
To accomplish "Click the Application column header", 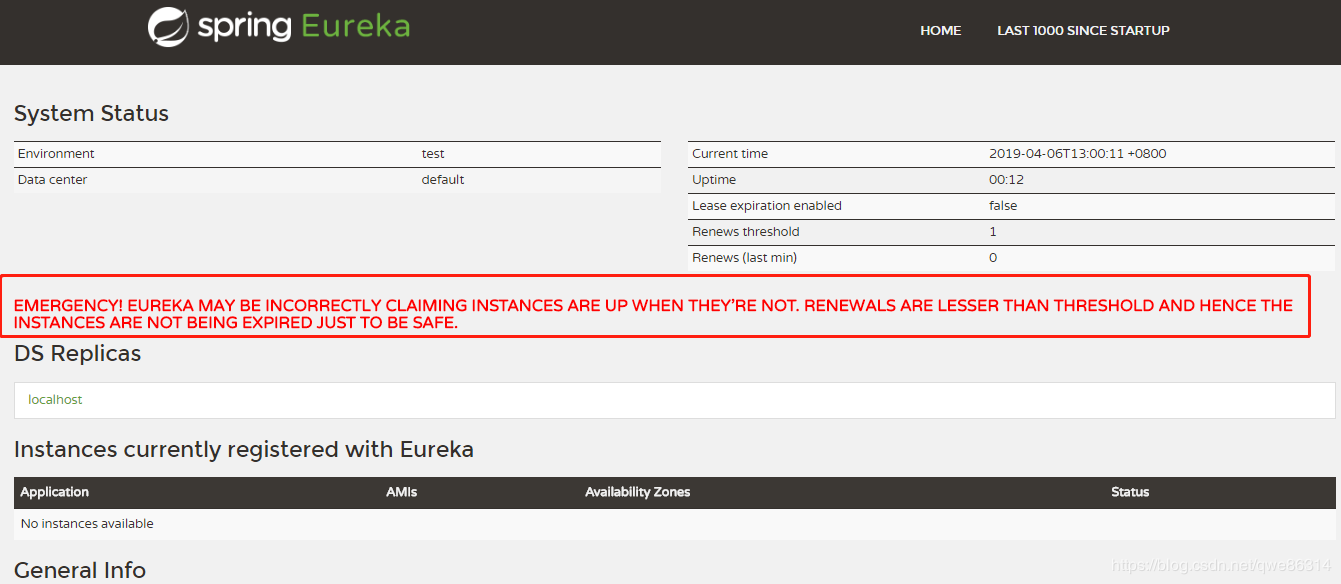I will point(54,492).
